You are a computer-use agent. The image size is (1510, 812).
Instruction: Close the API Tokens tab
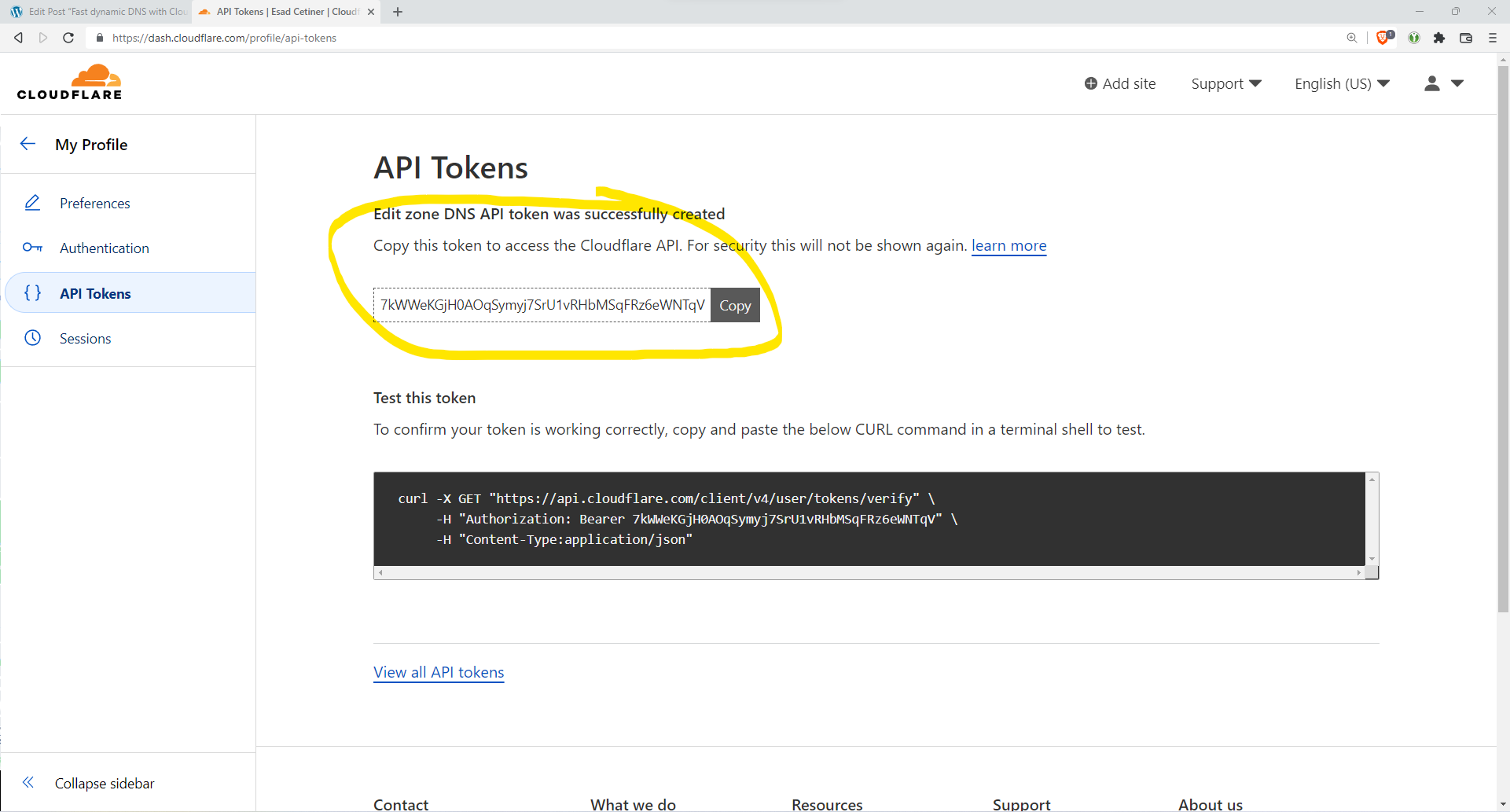click(x=371, y=12)
